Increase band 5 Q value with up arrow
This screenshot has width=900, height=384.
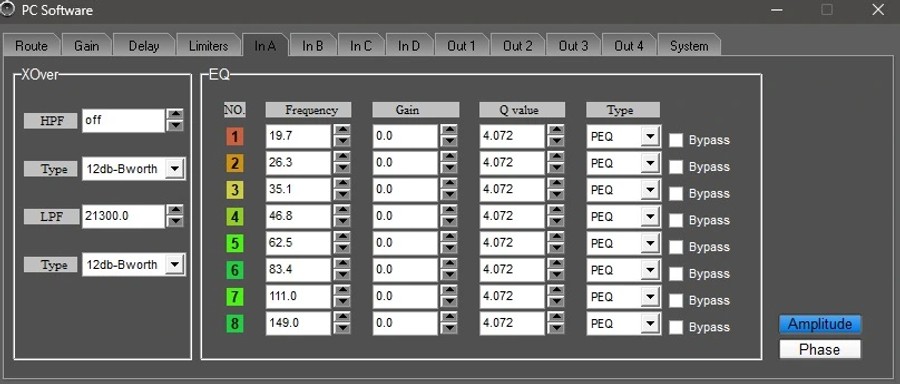click(x=556, y=238)
